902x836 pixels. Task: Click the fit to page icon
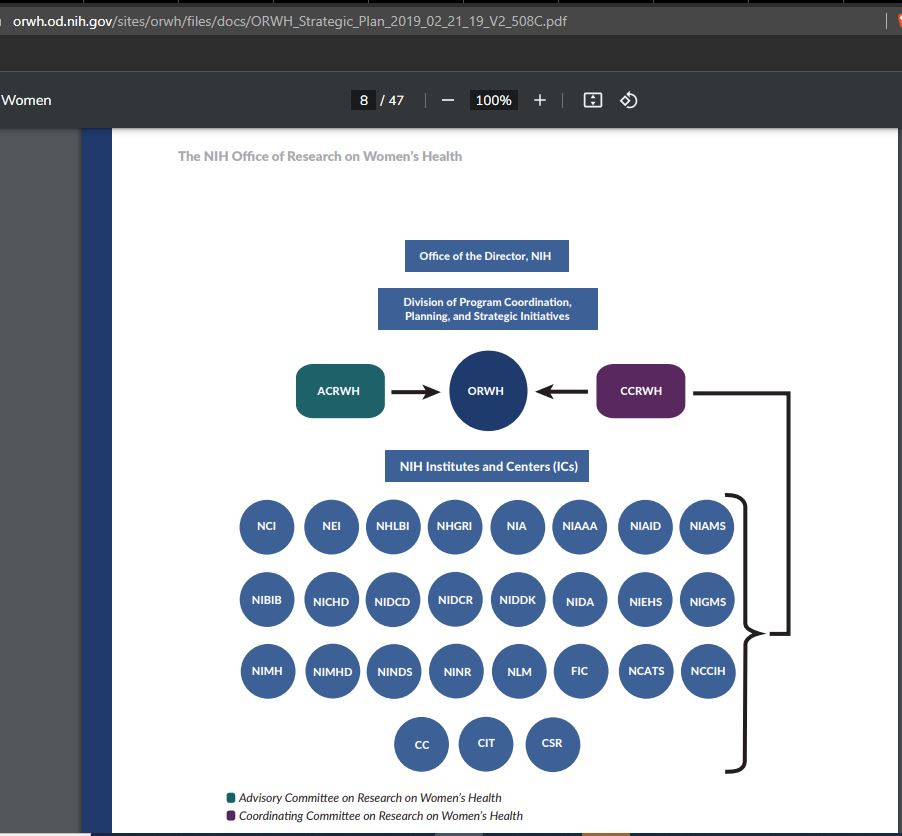tap(593, 100)
